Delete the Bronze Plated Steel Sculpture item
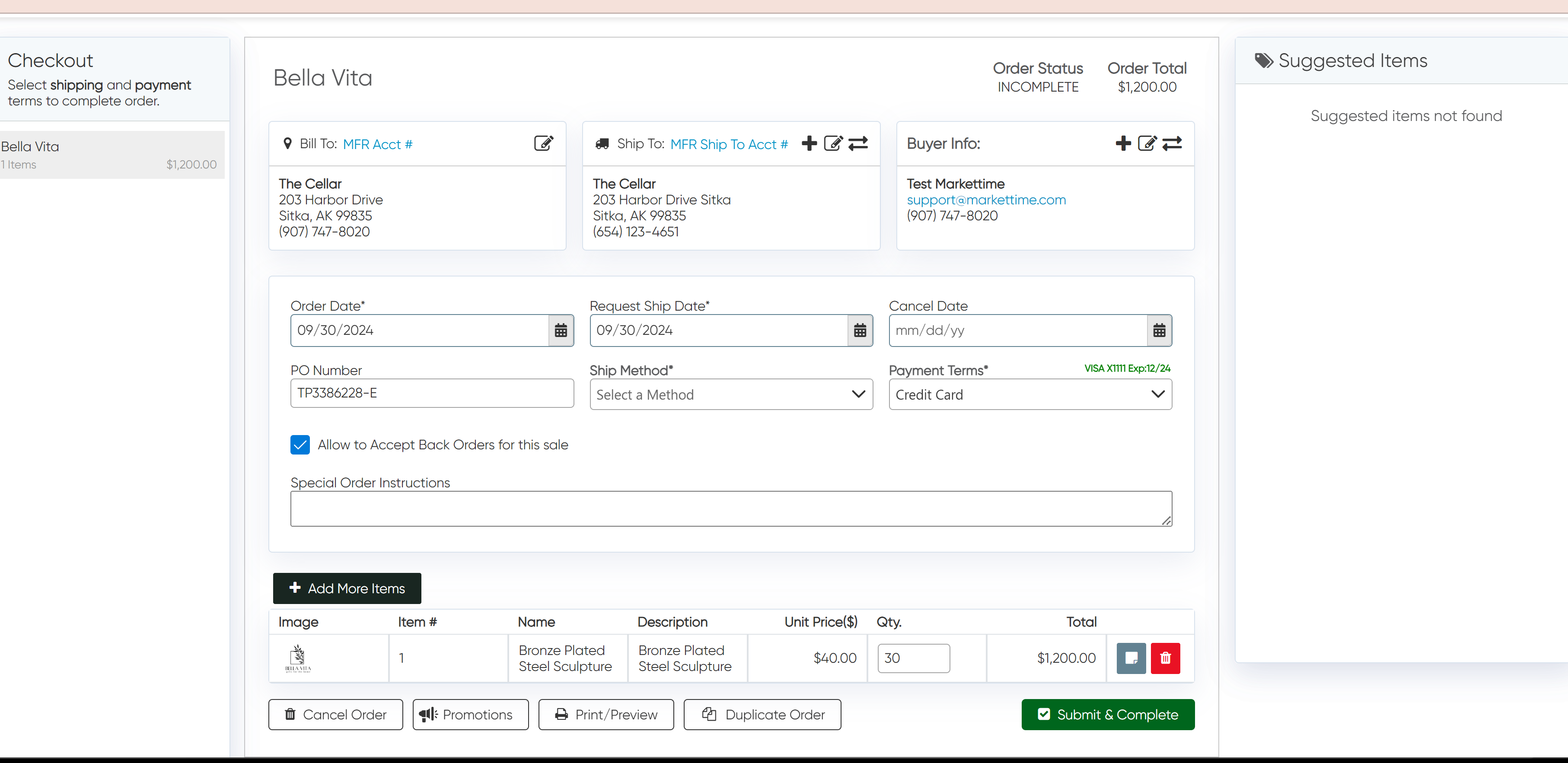Viewport: 1568px width, 763px height. 1166,658
